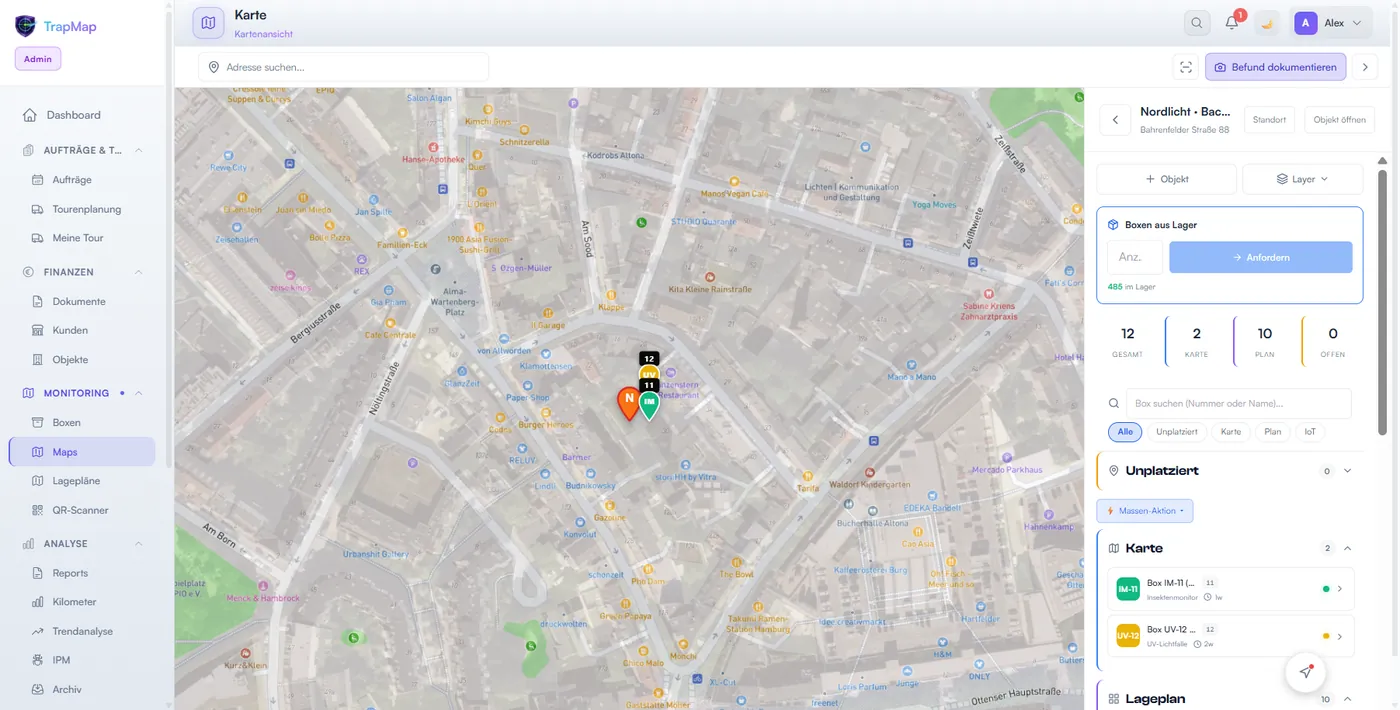Toggle dark mode moon icon

tap(1267, 23)
